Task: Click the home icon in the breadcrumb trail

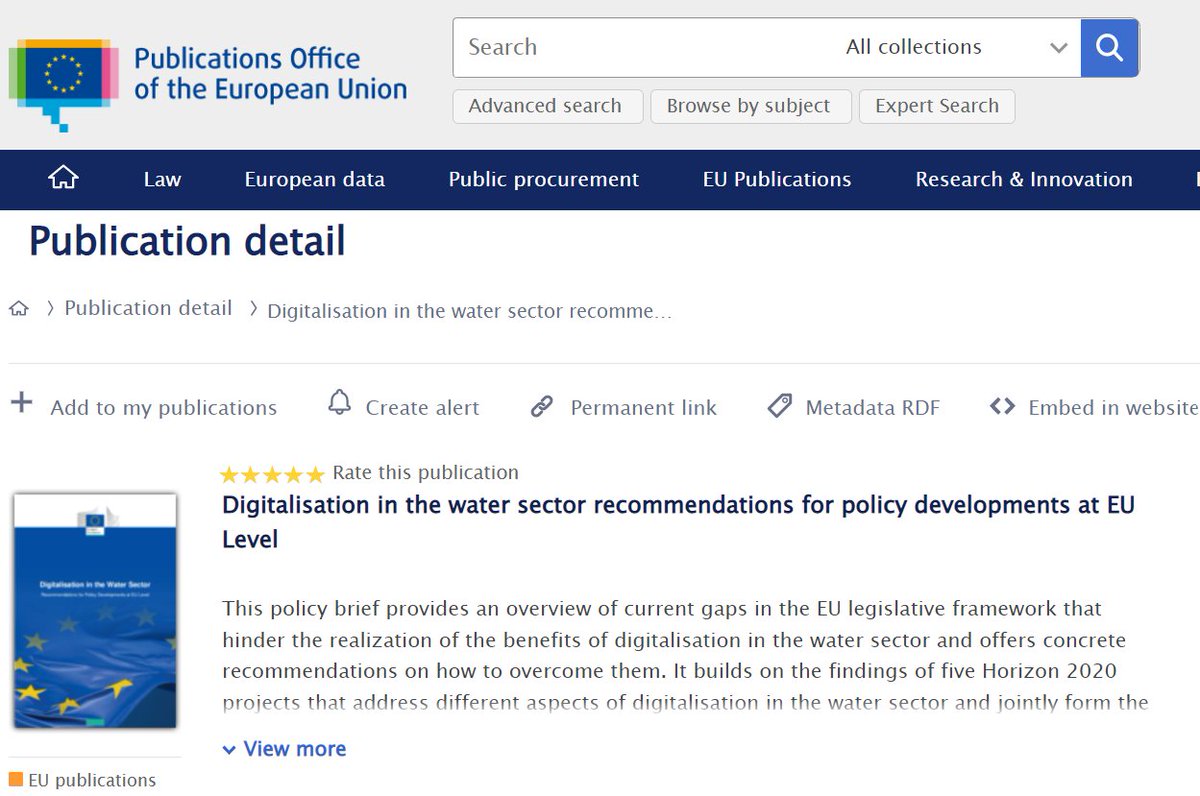Action: [18, 309]
